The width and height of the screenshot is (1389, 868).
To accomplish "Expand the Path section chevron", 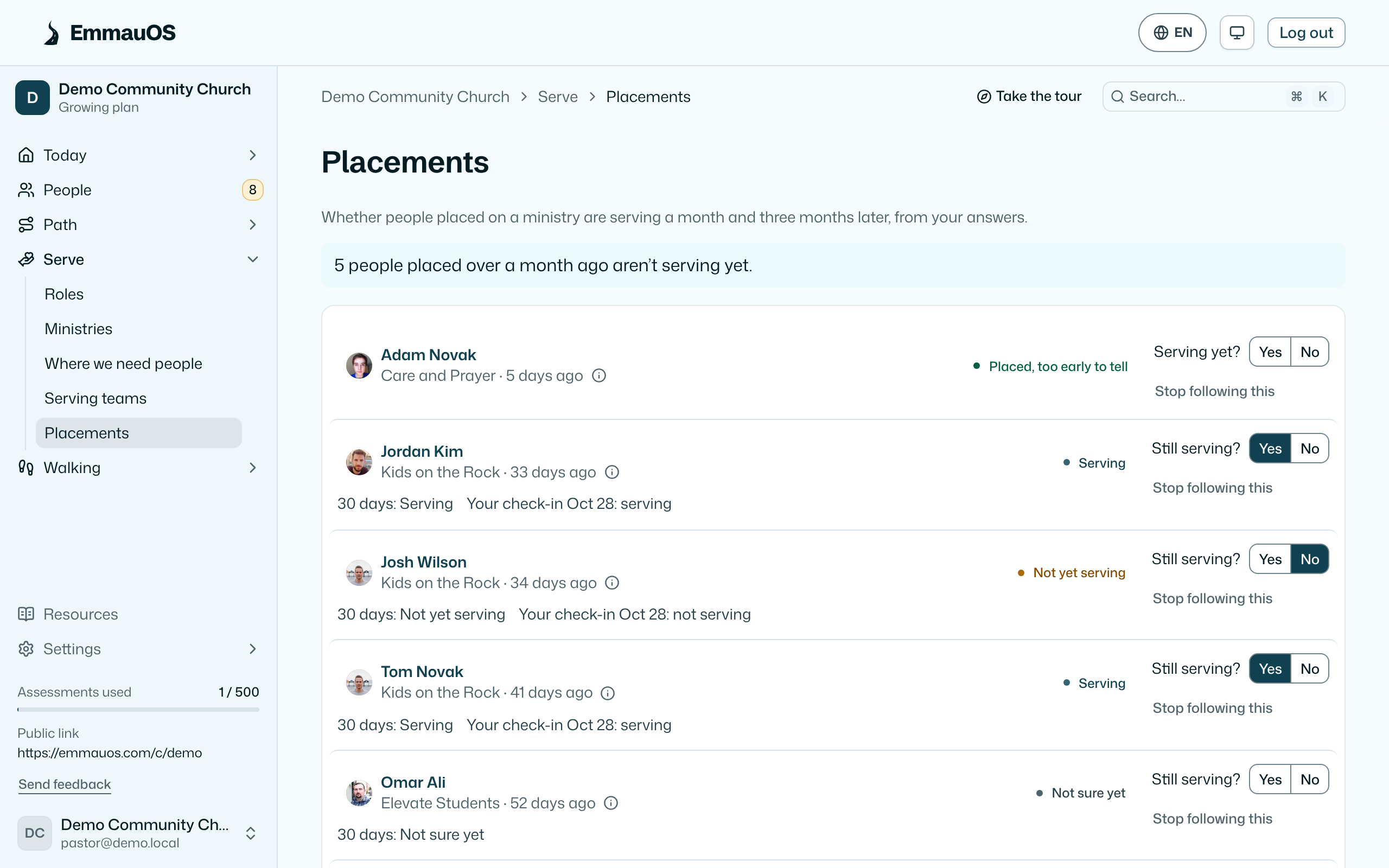I will click(x=252, y=225).
